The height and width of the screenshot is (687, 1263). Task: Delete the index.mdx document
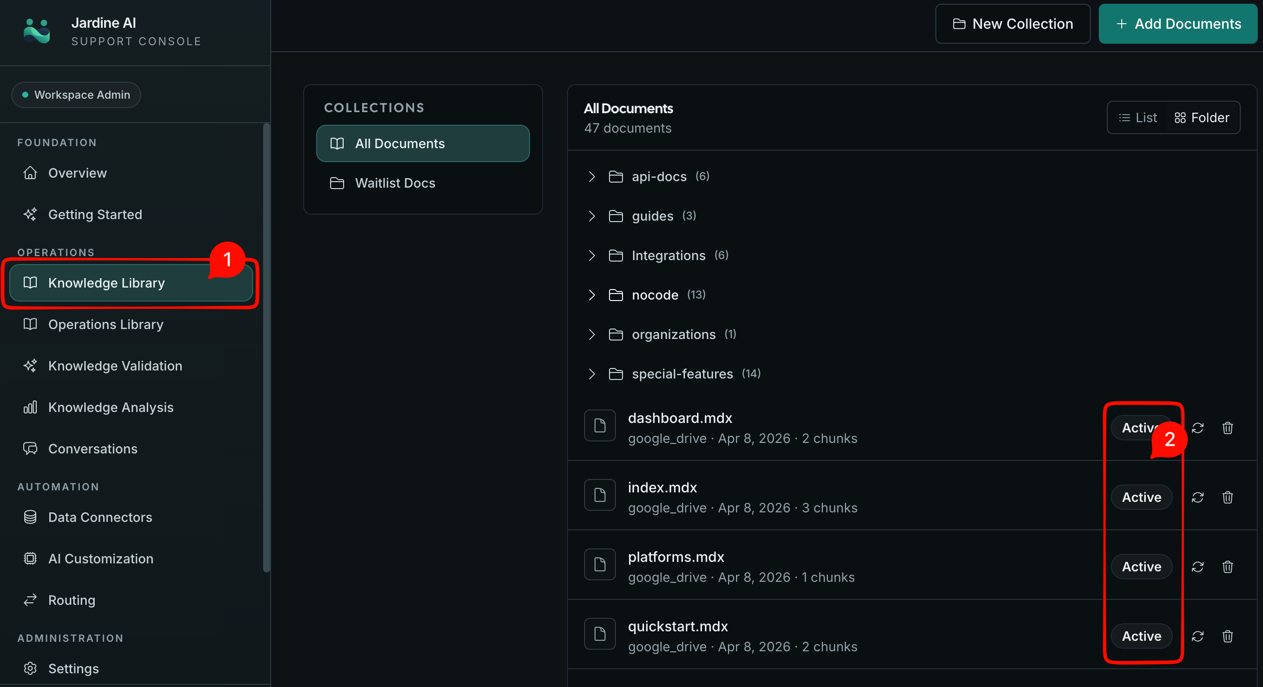(1228, 497)
